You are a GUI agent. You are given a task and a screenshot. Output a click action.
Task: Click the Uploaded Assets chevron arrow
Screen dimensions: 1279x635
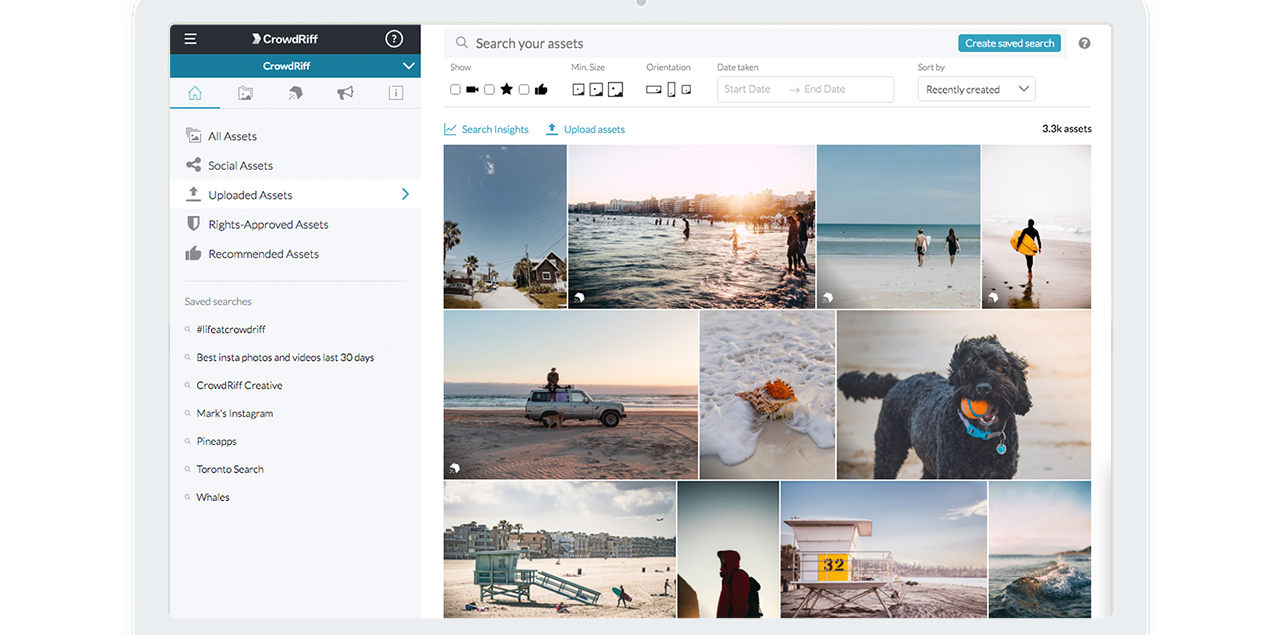[405, 194]
